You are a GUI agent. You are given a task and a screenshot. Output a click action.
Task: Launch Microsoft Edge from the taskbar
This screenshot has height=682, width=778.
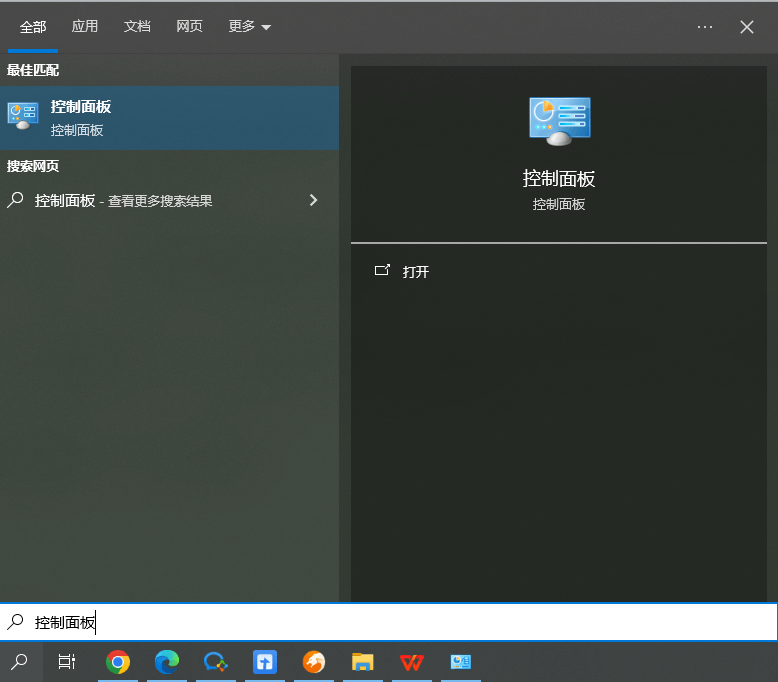coord(167,662)
